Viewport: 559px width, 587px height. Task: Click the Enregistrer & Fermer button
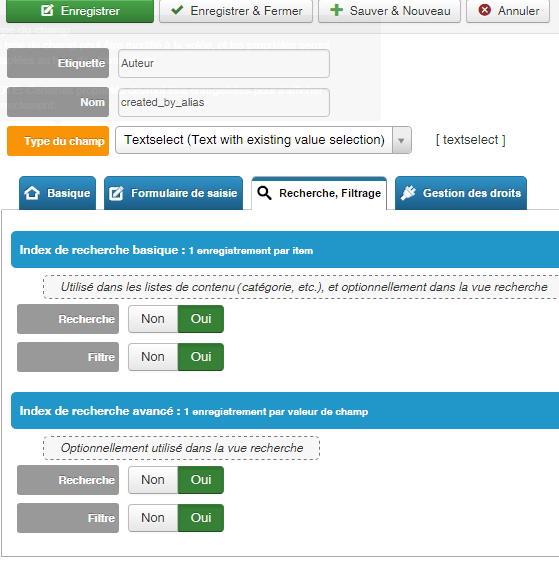coord(236,11)
